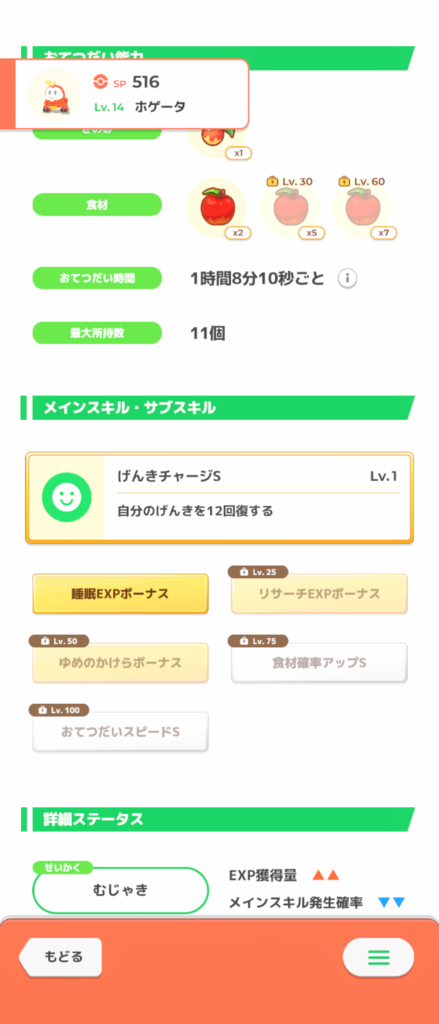Select the Lv. 60 locked apple ingredient
Image resolution: width=439 pixels, height=1024 pixels.
(x=361, y=208)
